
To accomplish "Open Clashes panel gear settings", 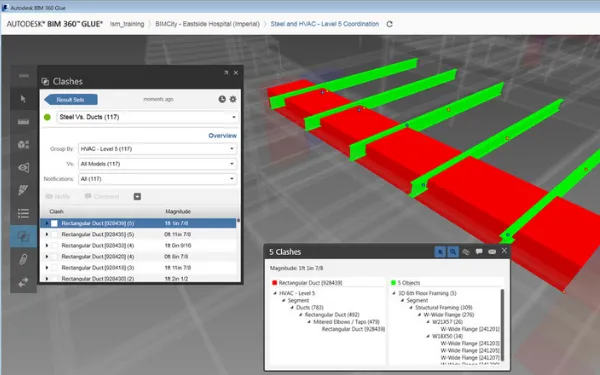I will tap(233, 99).
